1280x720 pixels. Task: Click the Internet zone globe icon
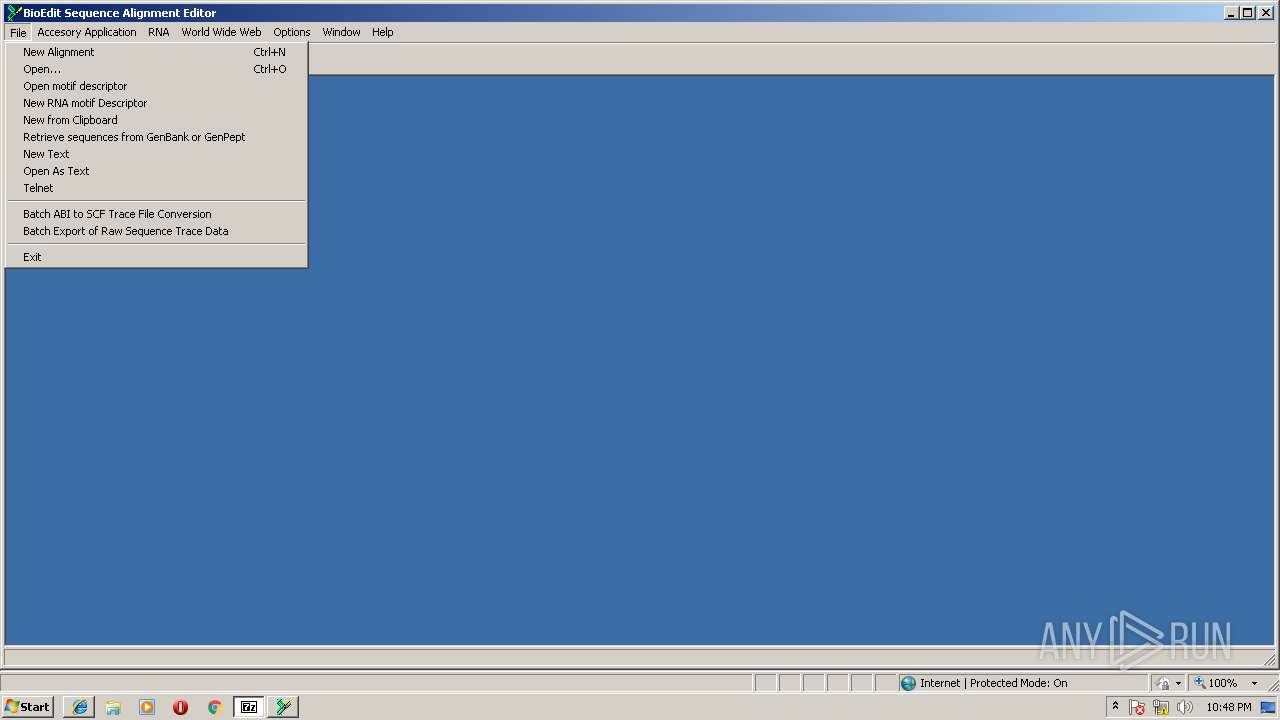point(908,683)
